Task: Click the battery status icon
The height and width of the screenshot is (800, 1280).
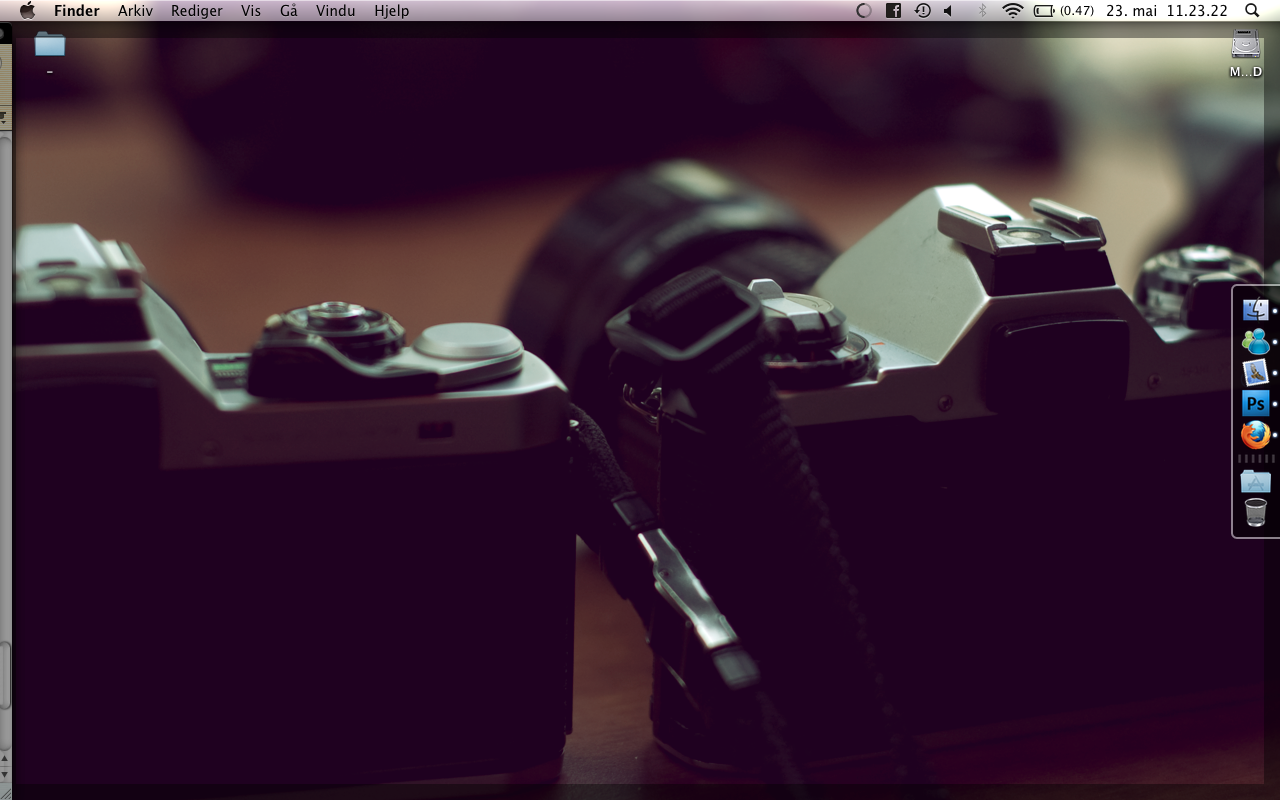Action: [x=1044, y=10]
